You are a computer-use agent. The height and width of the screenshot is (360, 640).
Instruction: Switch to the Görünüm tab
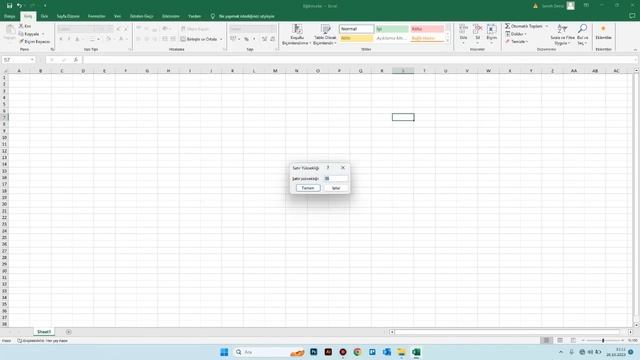[x=171, y=16]
